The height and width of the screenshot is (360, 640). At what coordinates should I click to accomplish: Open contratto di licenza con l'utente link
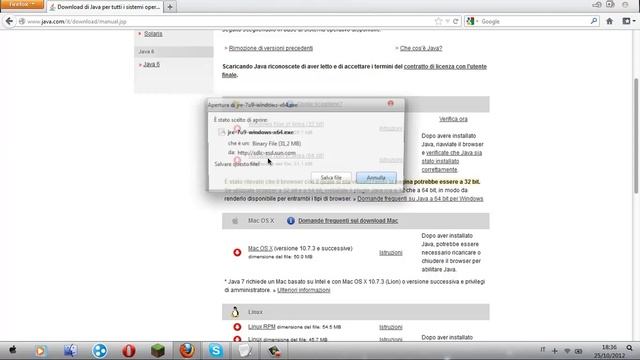(445, 67)
